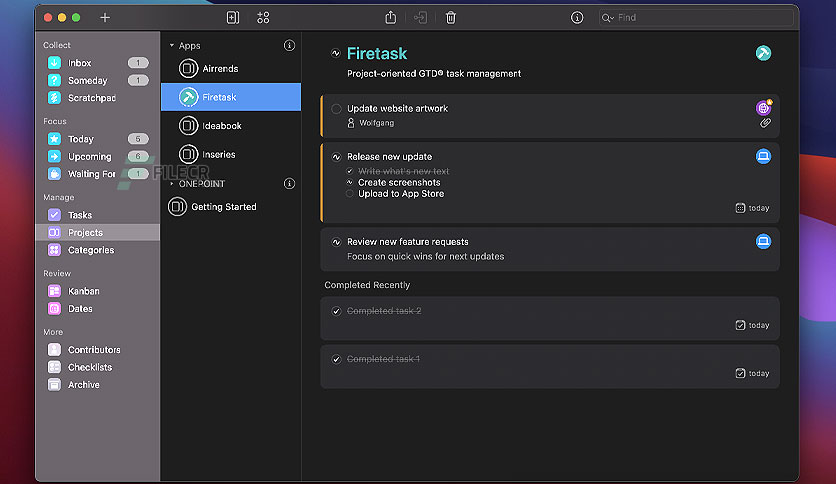Click Project-oriented GTD task management subtitle
The image size is (836, 484).
pyautogui.click(x=434, y=74)
